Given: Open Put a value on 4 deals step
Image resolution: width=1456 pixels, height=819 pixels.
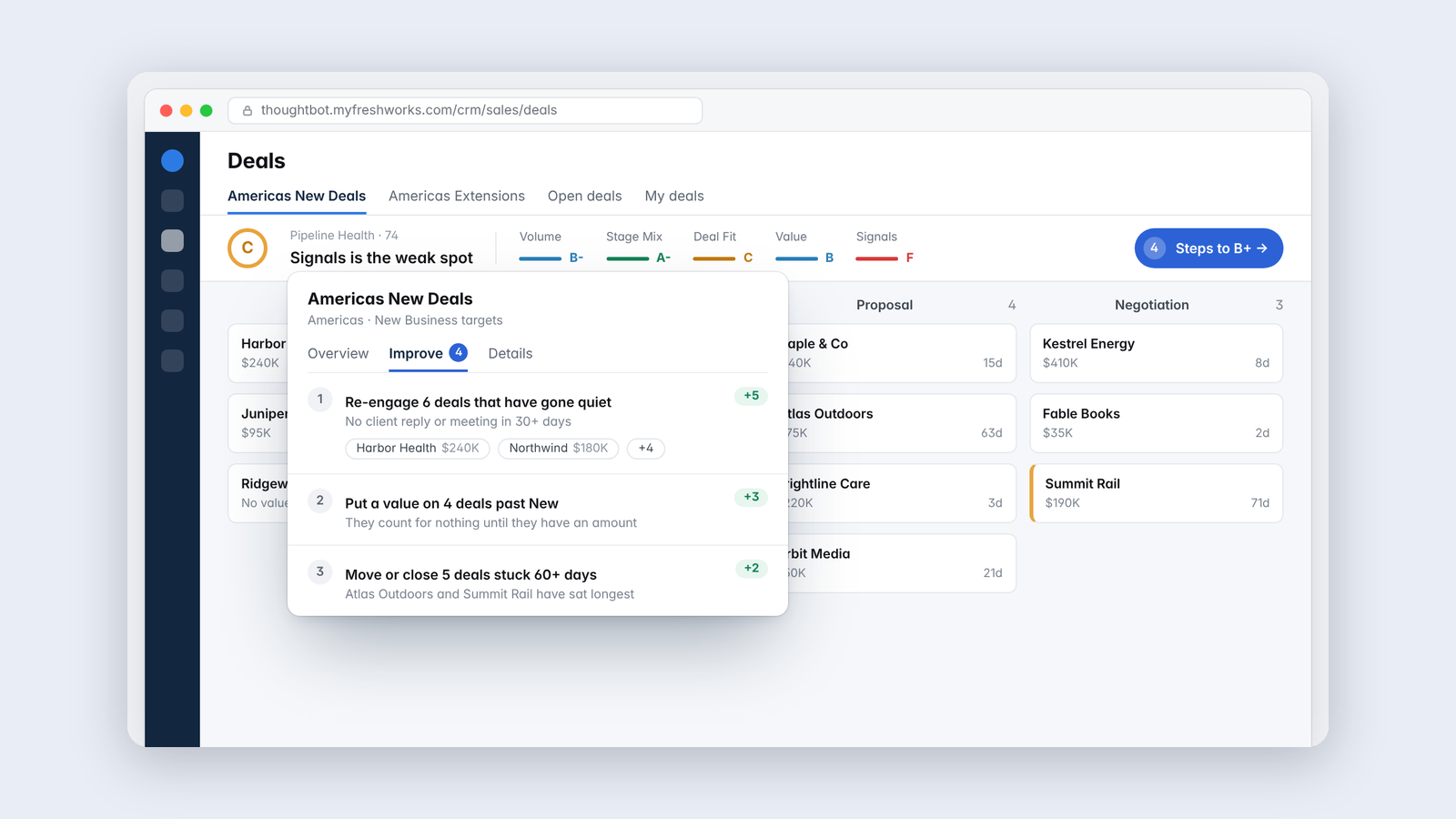Looking at the screenshot, I should coord(537,511).
